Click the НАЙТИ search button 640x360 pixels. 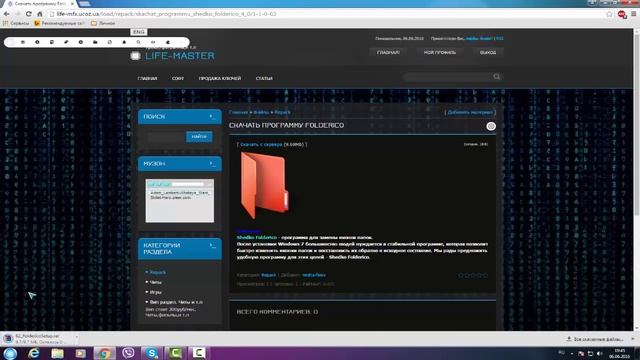point(199,136)
